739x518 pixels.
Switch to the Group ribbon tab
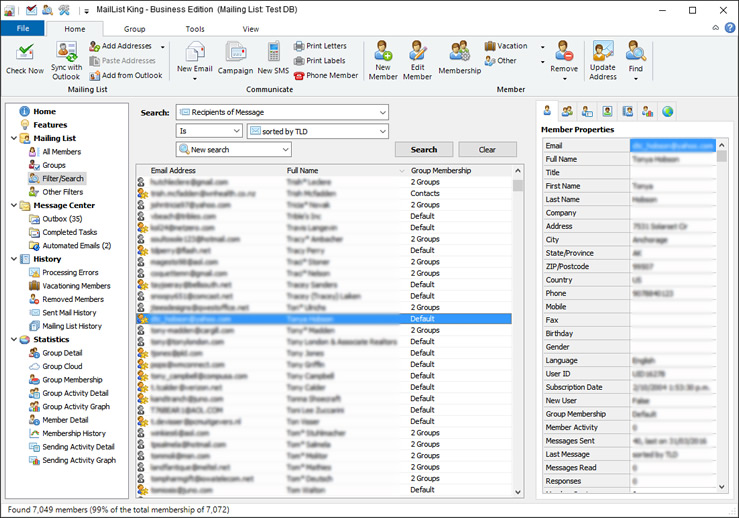tap(134, 29)
